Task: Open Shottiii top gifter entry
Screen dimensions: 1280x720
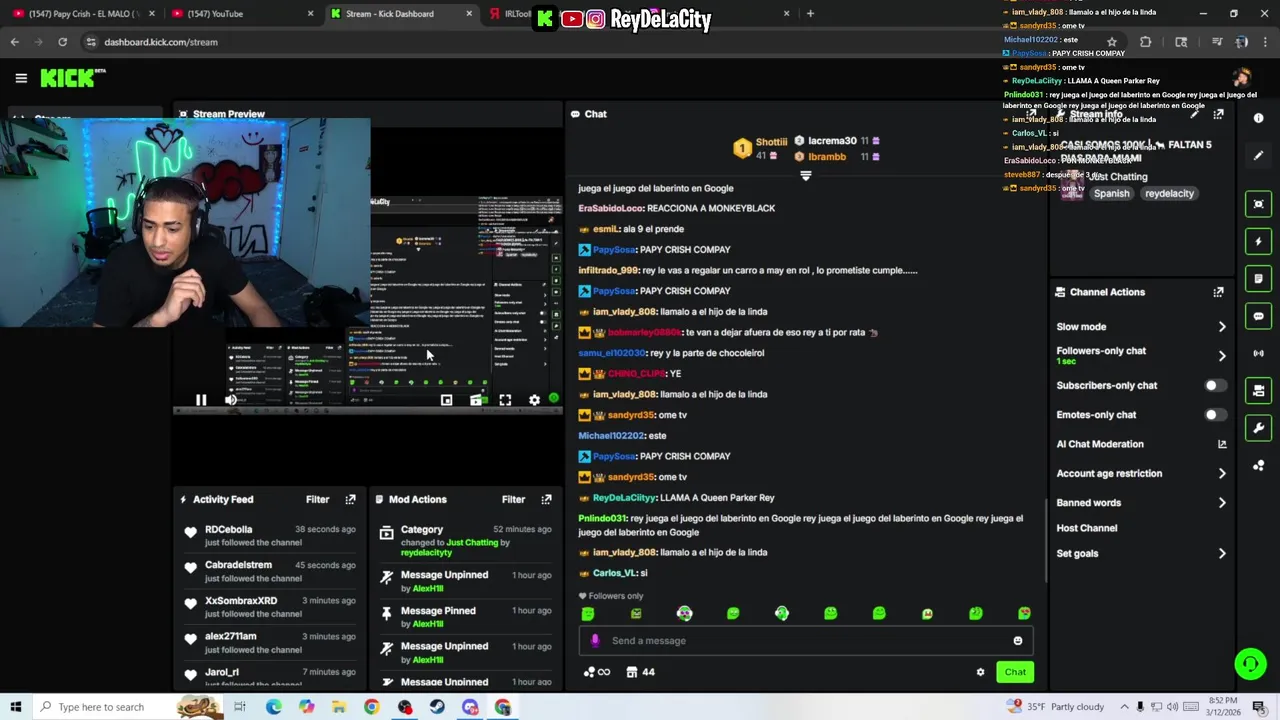Action: pyautogui.click(x=763, y=148)
